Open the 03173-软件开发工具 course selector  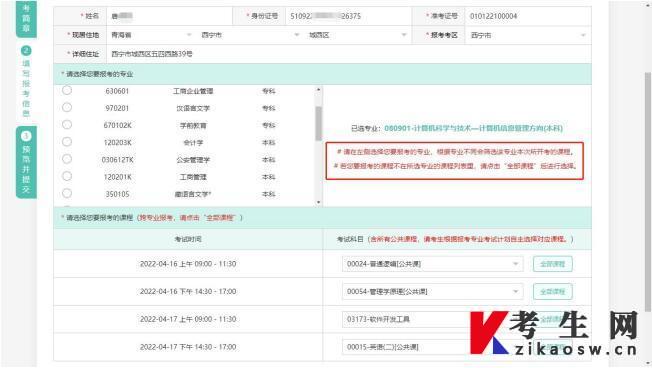click(432, 319)
